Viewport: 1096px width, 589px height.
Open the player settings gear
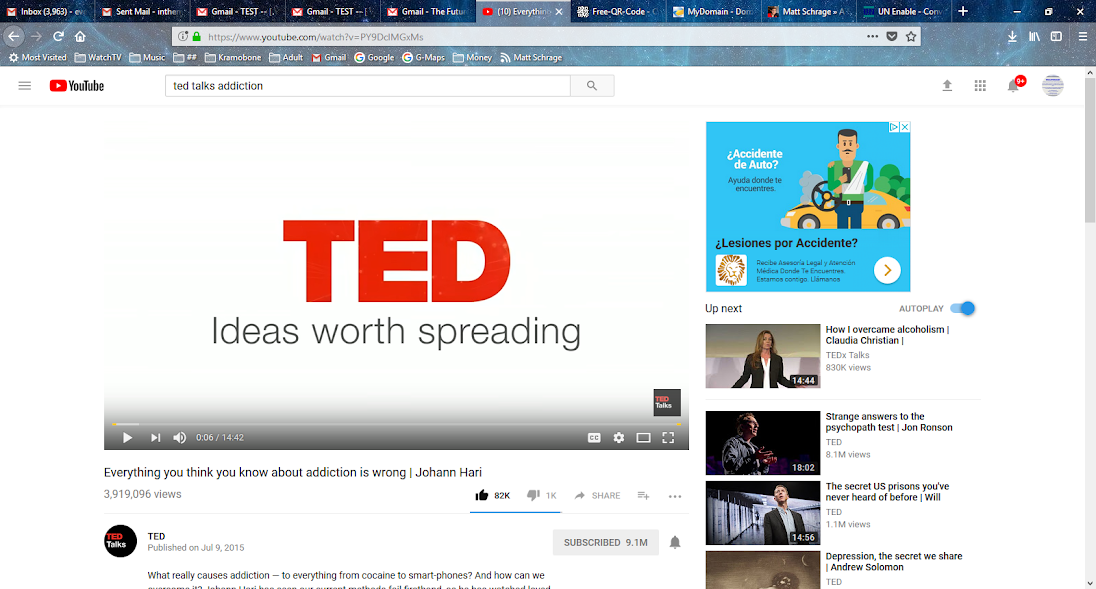coord(619,437)
